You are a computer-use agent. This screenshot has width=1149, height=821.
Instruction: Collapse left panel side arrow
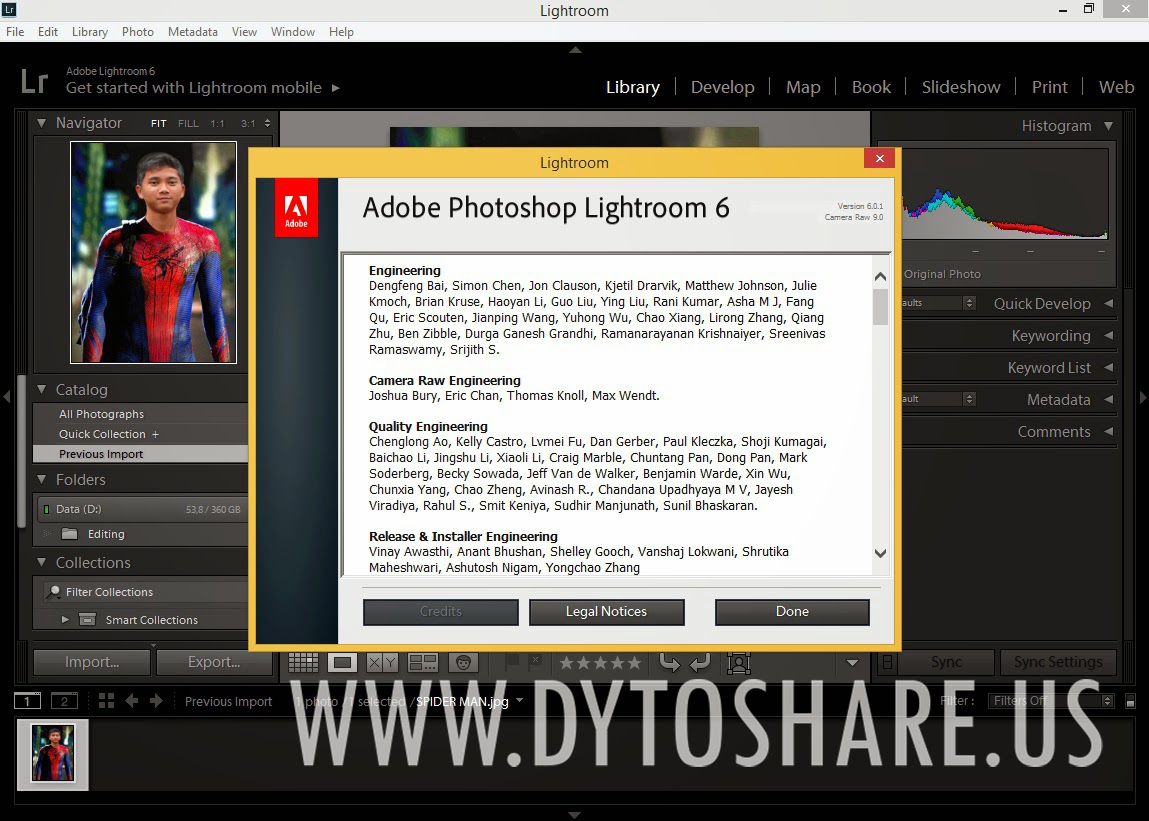[7, 397]
